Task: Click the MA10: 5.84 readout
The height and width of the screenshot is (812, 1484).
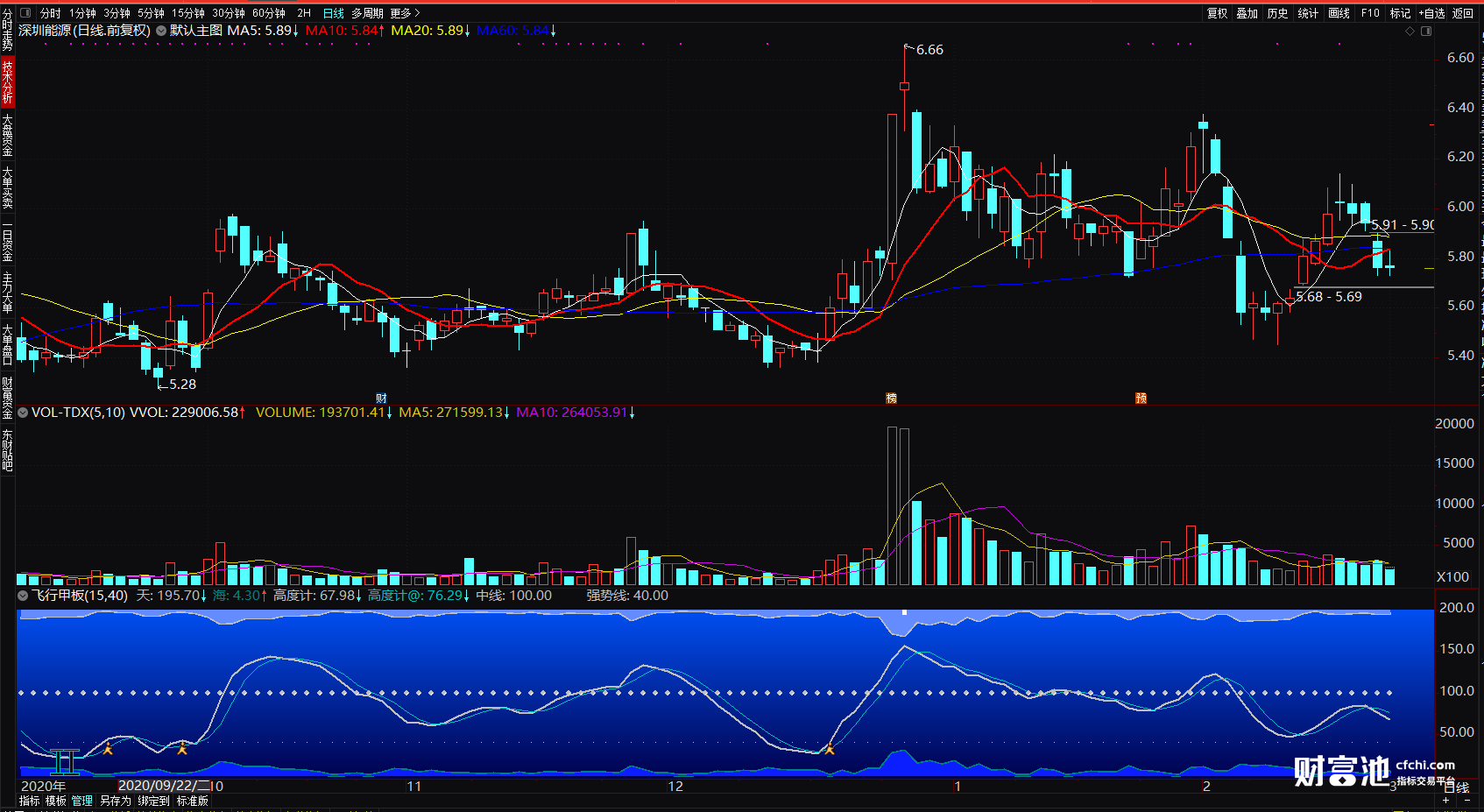Action: [x=345, y=31]
